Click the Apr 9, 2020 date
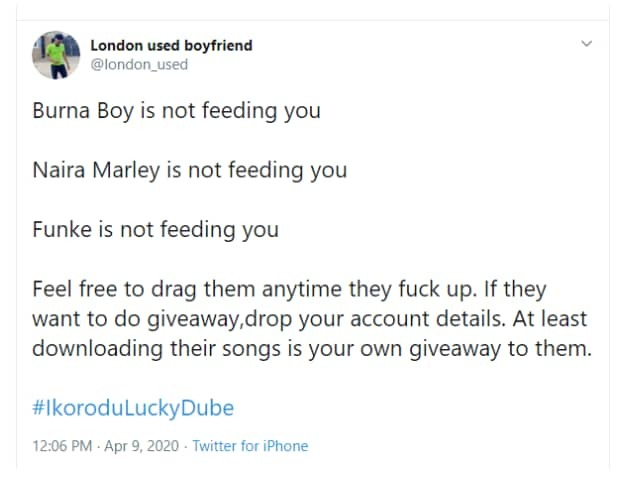Image resolution: width=622 pixels, height=493 pixels. [x=149, y=446]
